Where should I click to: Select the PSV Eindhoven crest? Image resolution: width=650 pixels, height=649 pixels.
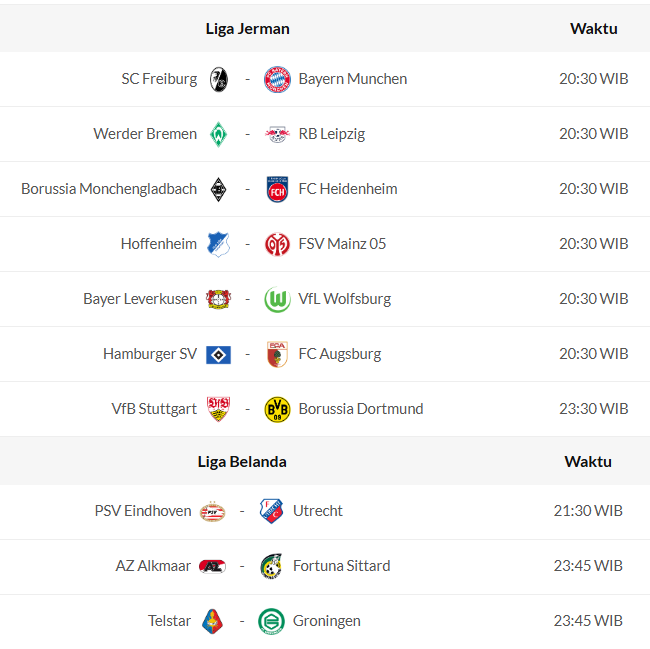click(x=213, y=511)
